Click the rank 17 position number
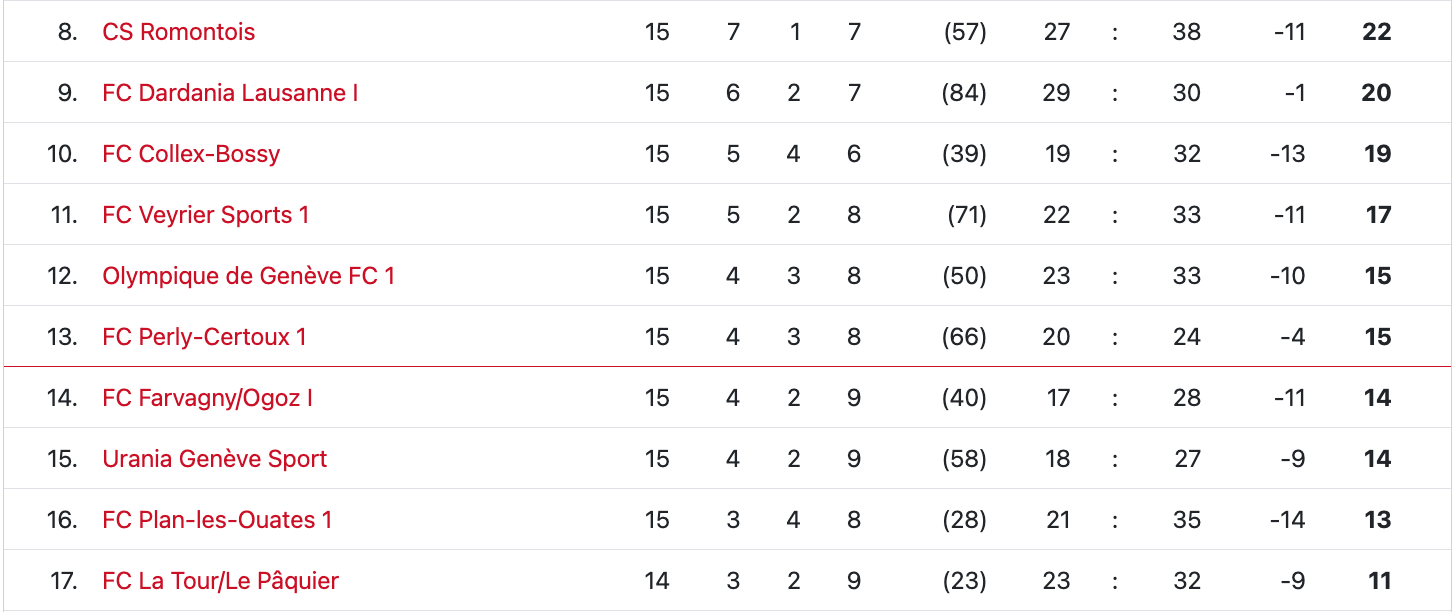 (x=63, y=581)
